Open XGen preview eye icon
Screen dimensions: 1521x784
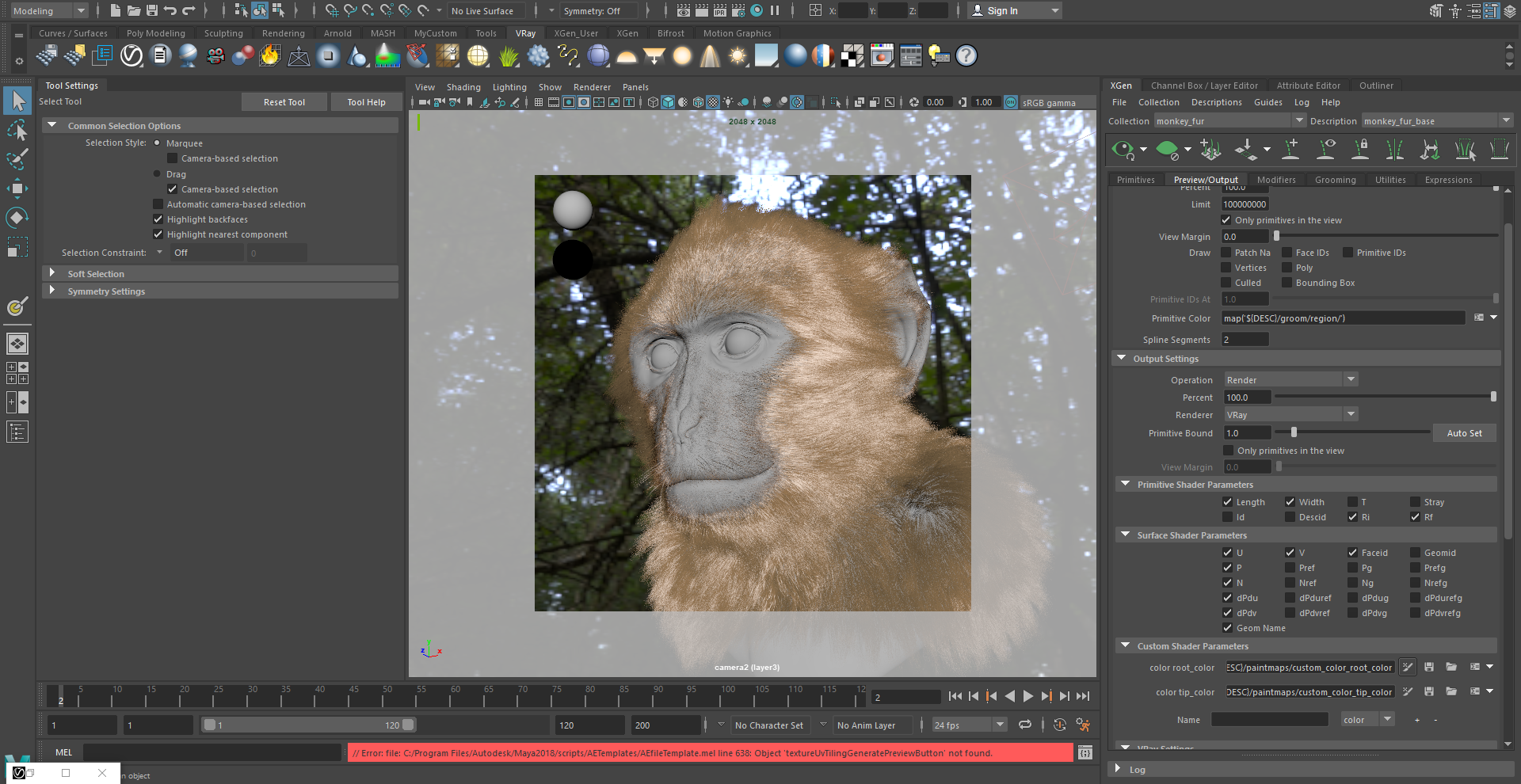point(1123,149)
